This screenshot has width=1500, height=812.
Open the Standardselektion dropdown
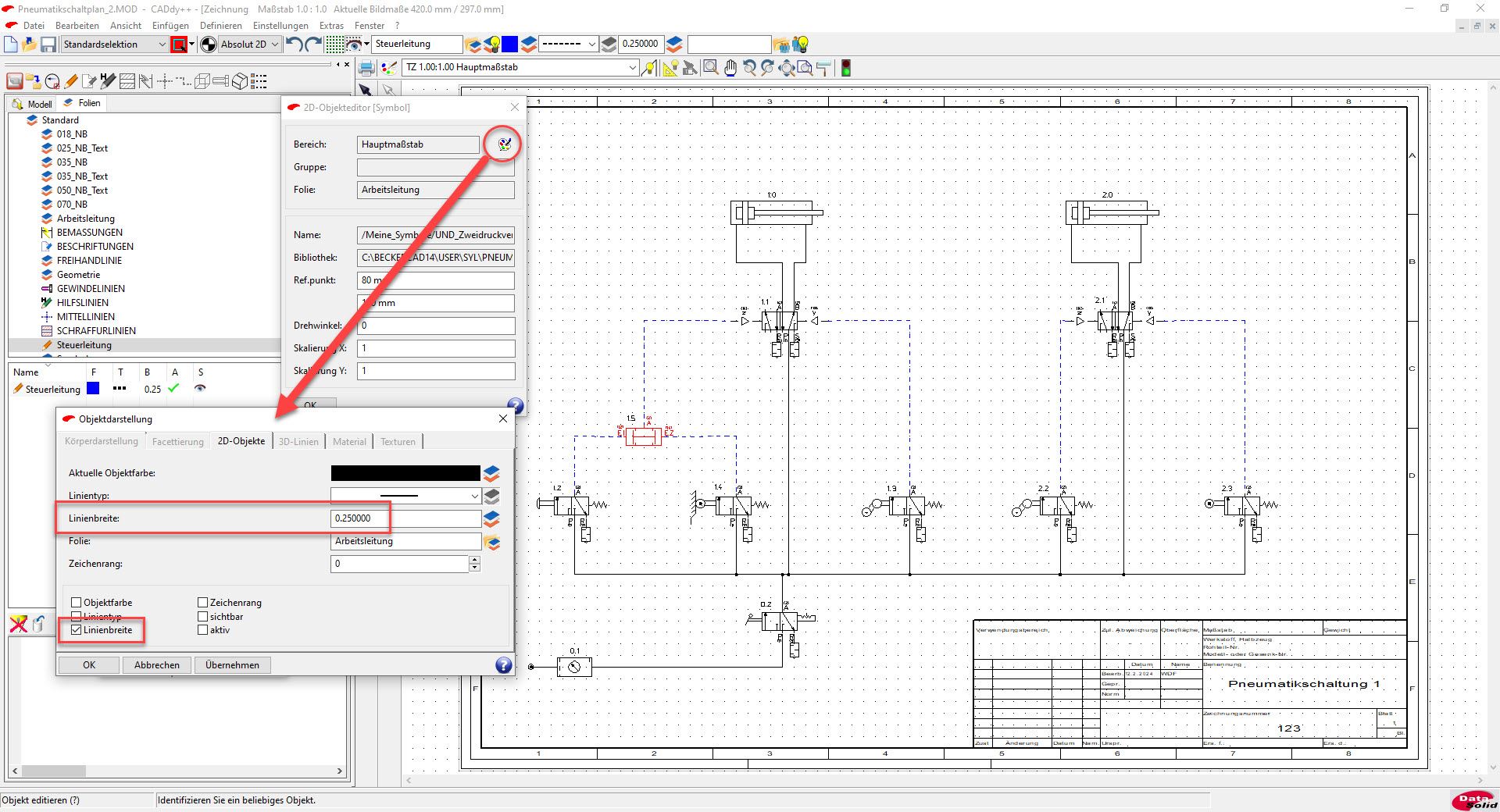point(162,45)
